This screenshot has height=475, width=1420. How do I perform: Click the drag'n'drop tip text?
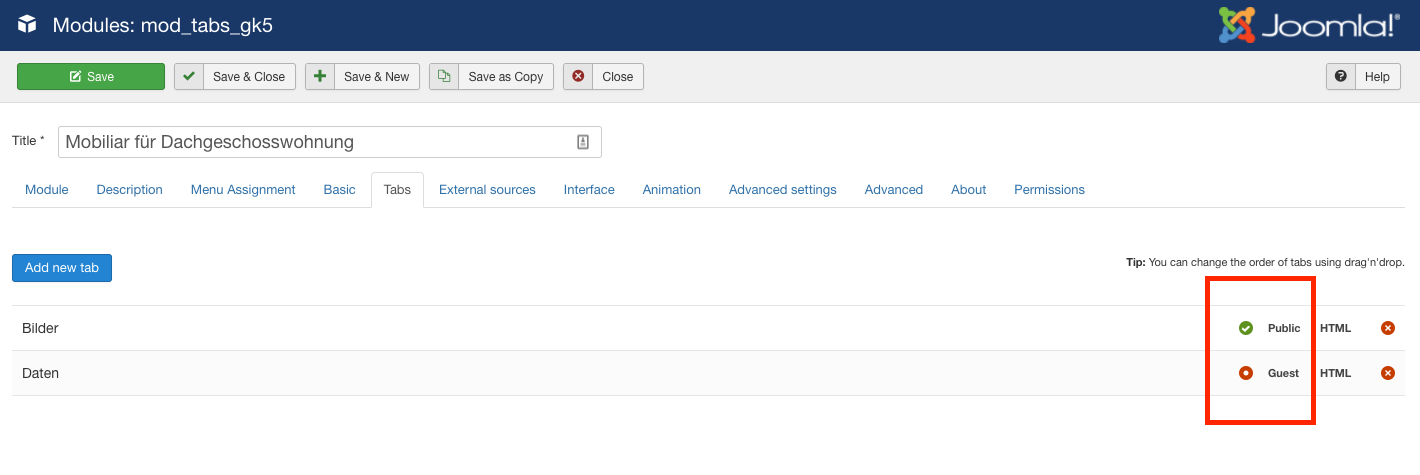point(1265,262)
